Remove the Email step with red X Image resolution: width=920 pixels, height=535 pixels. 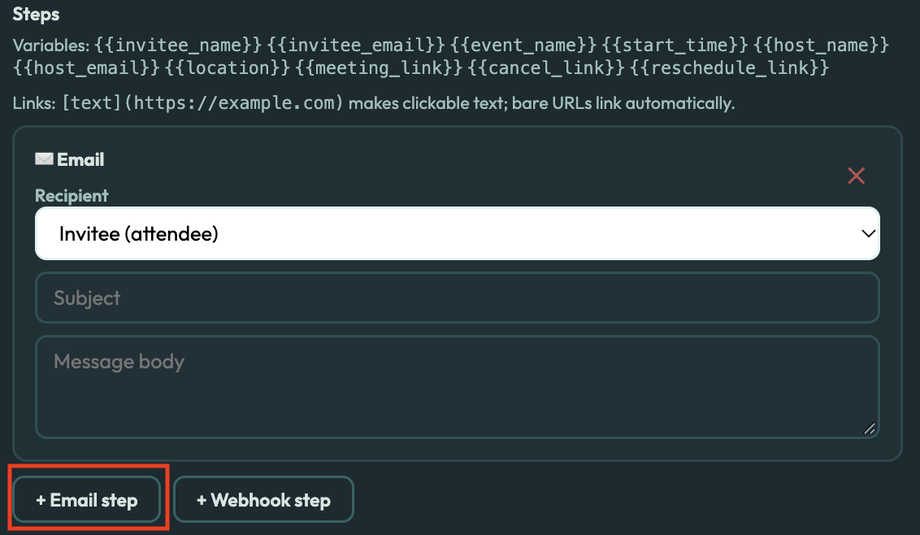856,175
